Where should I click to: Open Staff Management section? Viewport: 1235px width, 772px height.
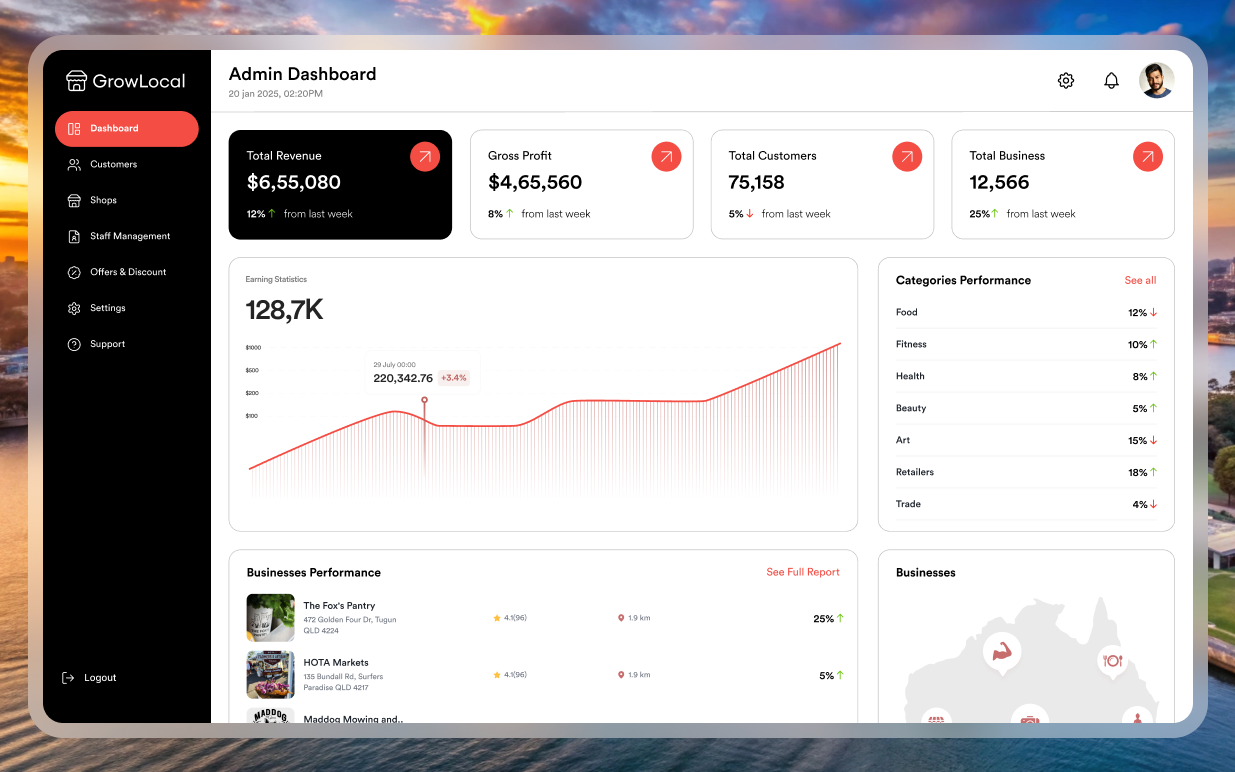(x=130, y=236)
